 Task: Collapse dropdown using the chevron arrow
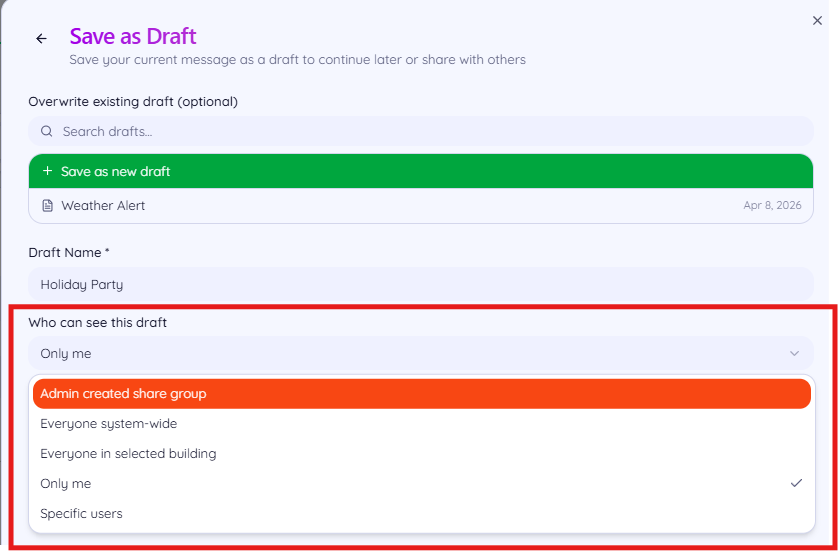(x=795, y=354)
